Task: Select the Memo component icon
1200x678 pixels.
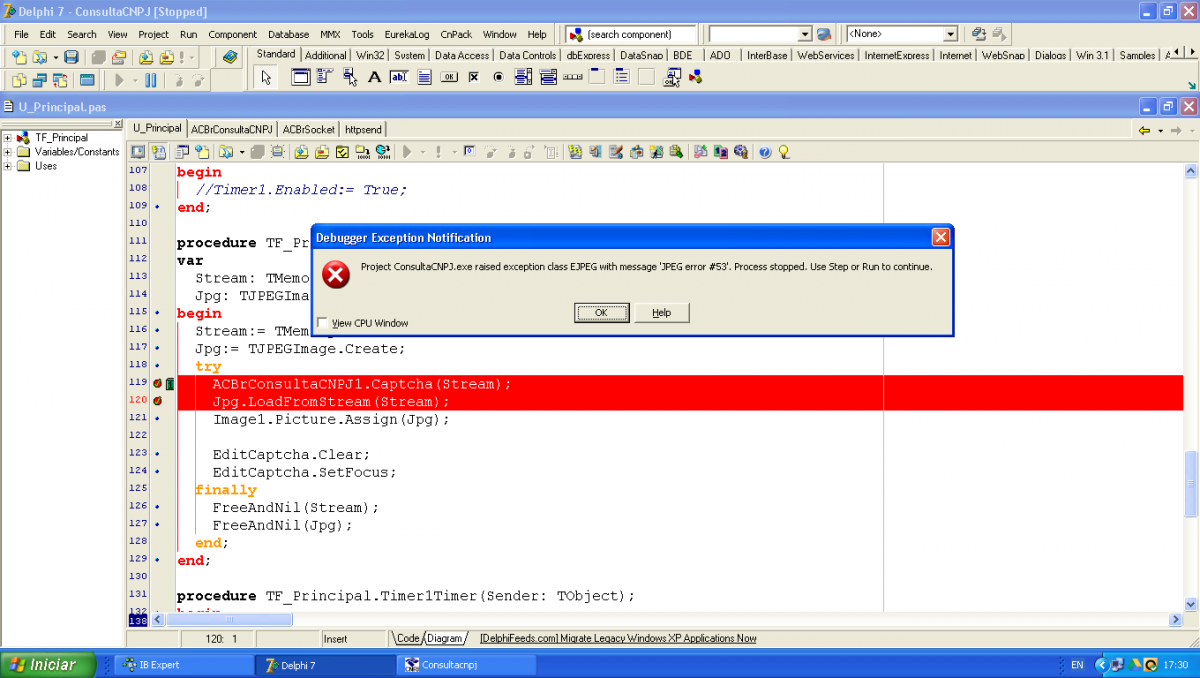Action: (x=423, y=77)
